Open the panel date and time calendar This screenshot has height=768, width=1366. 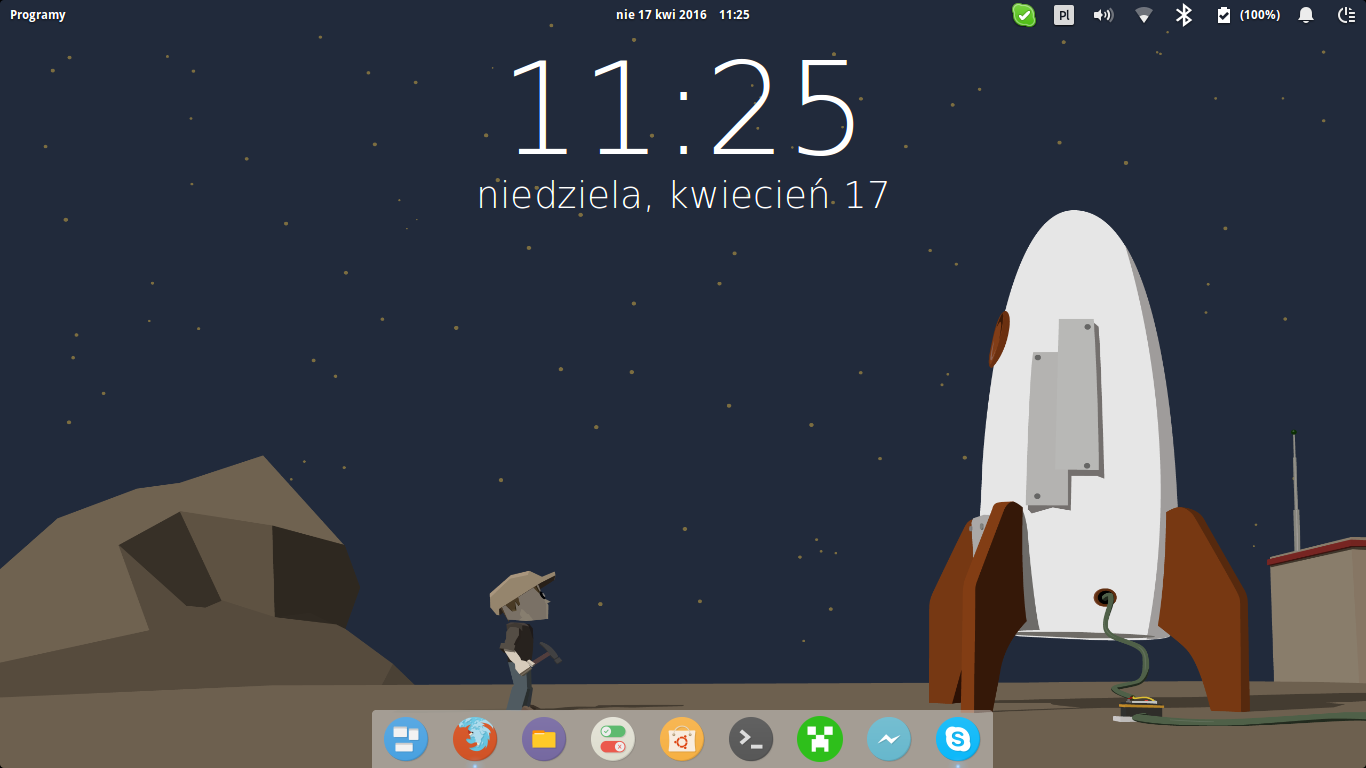683,15
